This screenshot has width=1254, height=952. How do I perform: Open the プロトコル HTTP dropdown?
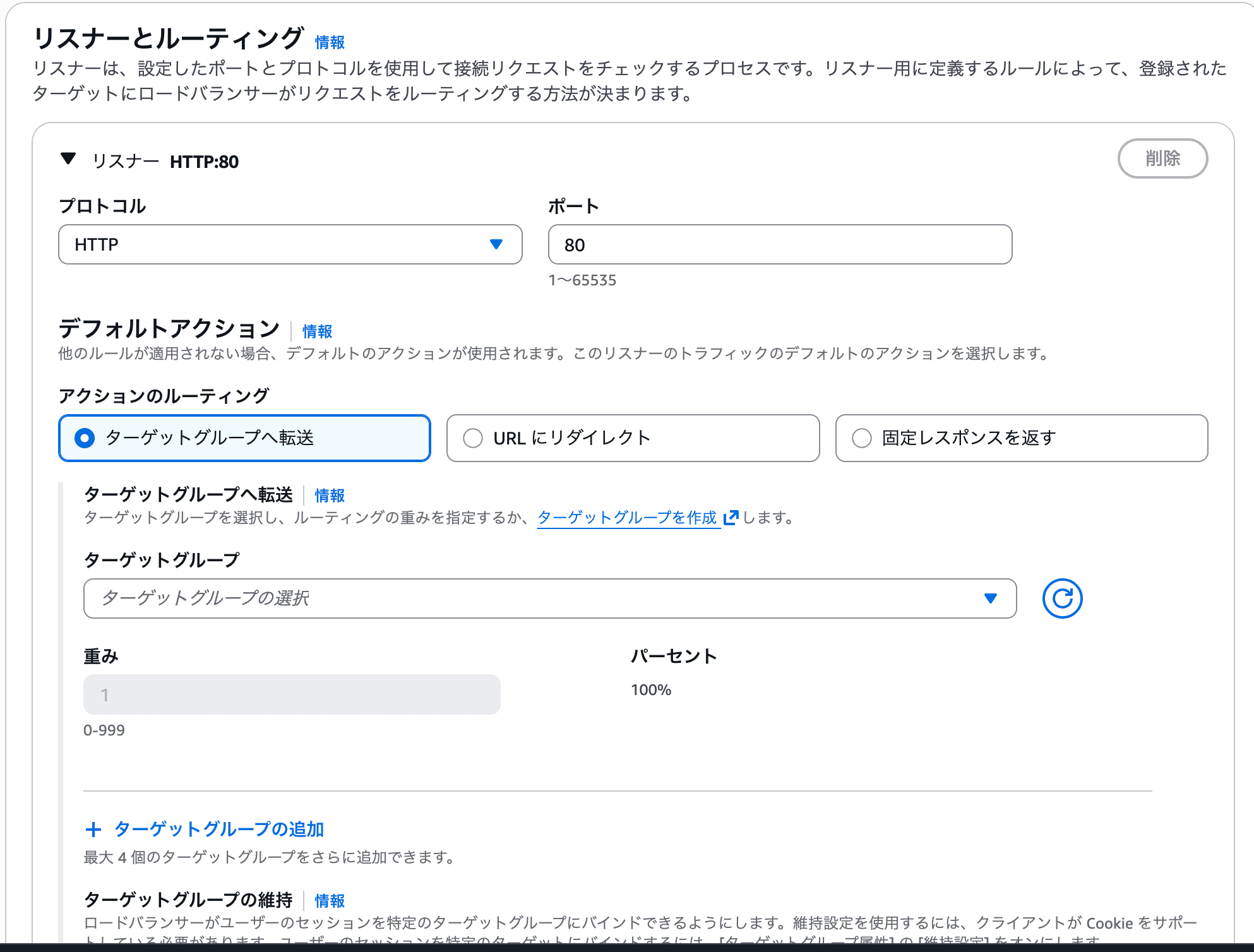coord(290,244)
